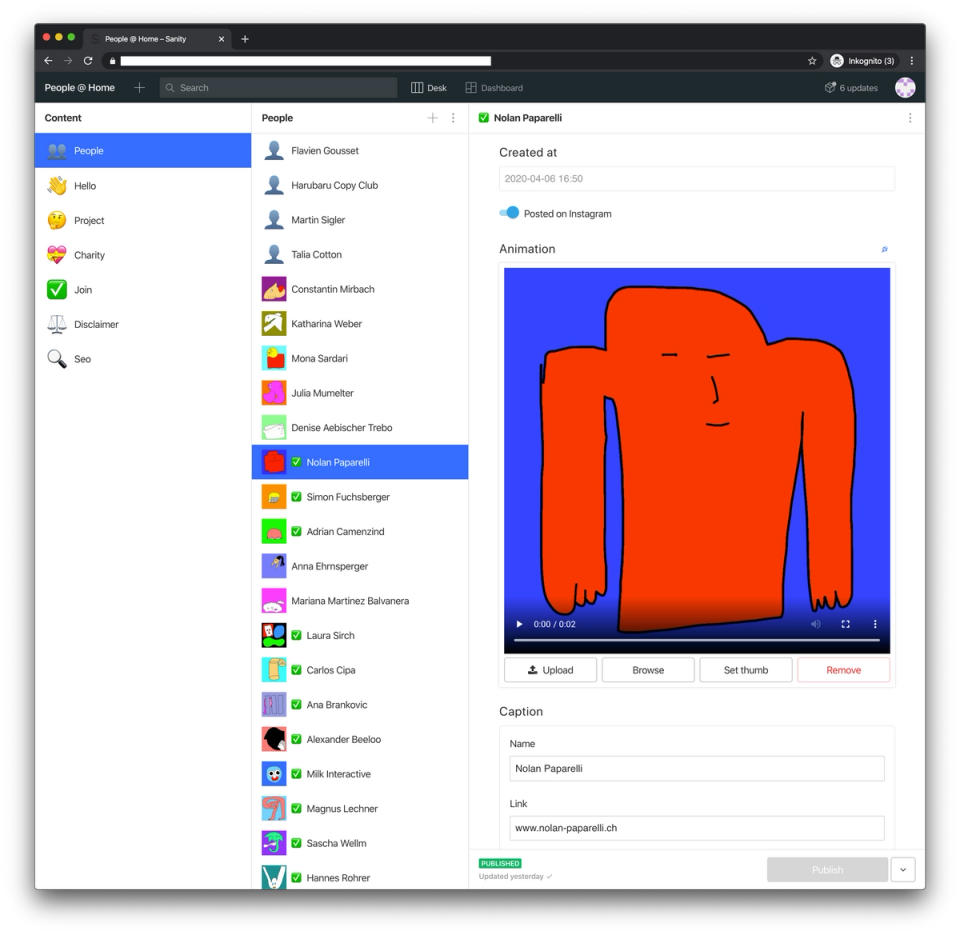
Task: Click Mona Sardari's thumbnail
Action: (274, 358)
